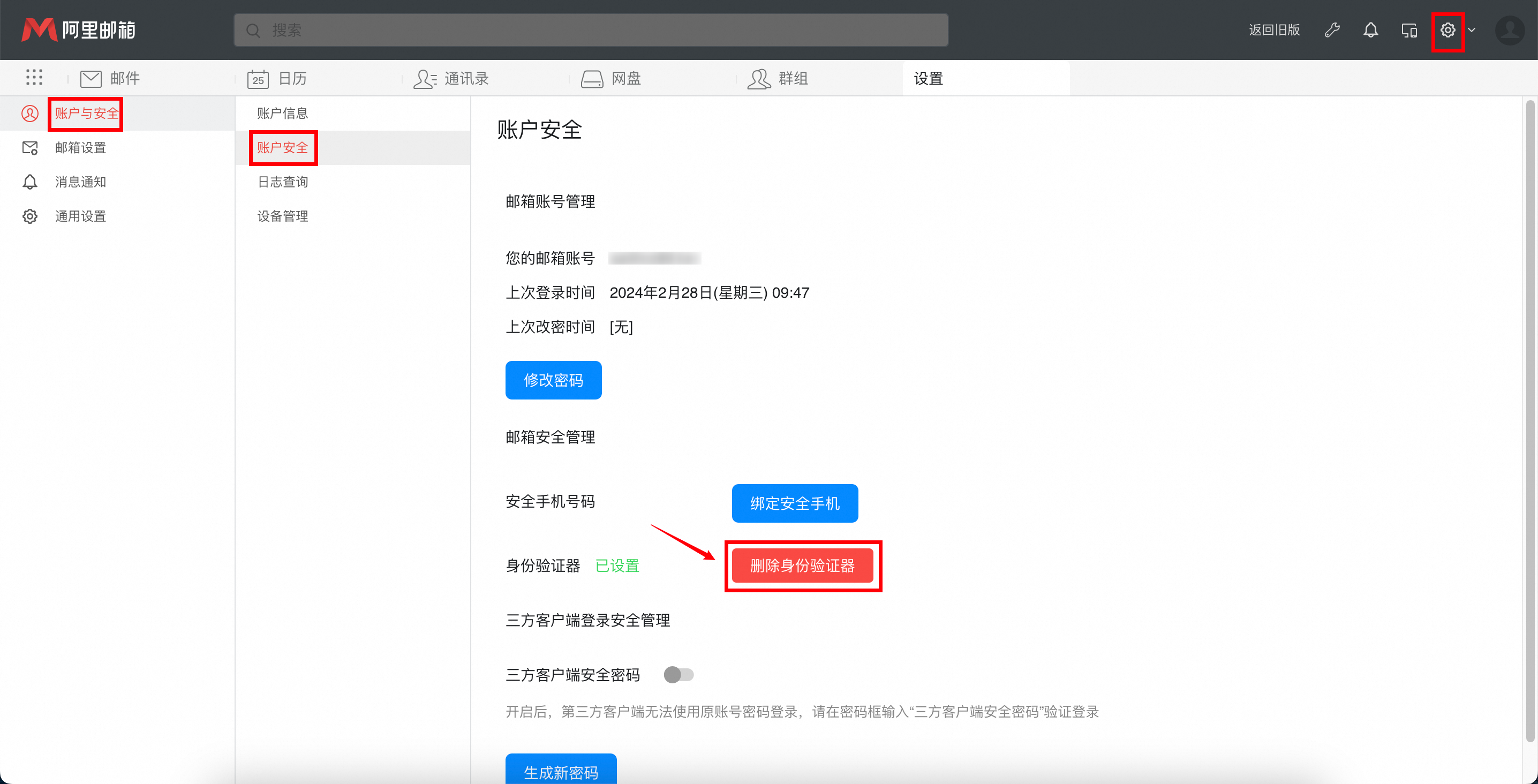This screenshot has height=784, width=1538.
Task: Click the 生成新密码 button
Action: click(x=561, y=769)
